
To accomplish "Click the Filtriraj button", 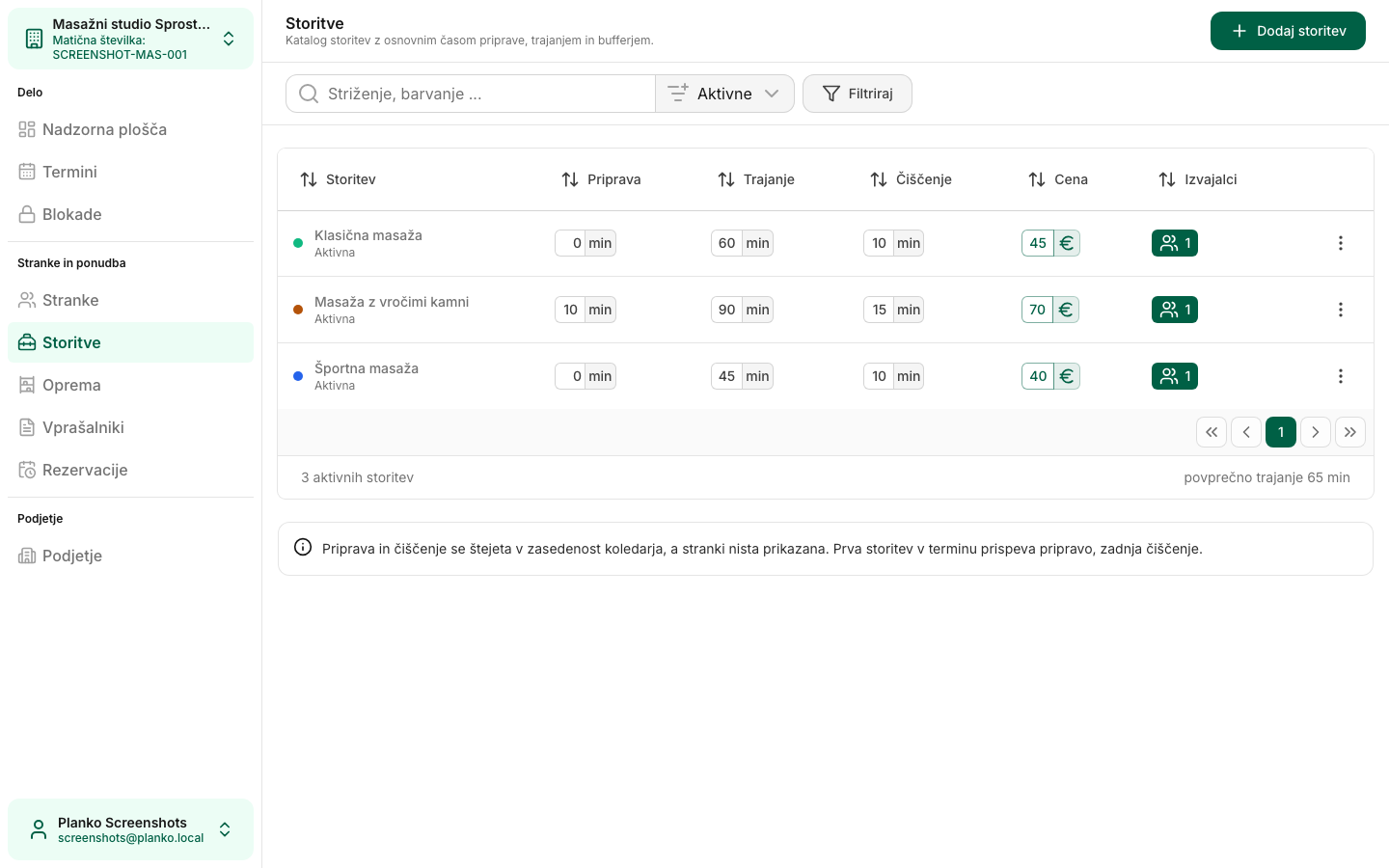I will (x=858, y=94).
